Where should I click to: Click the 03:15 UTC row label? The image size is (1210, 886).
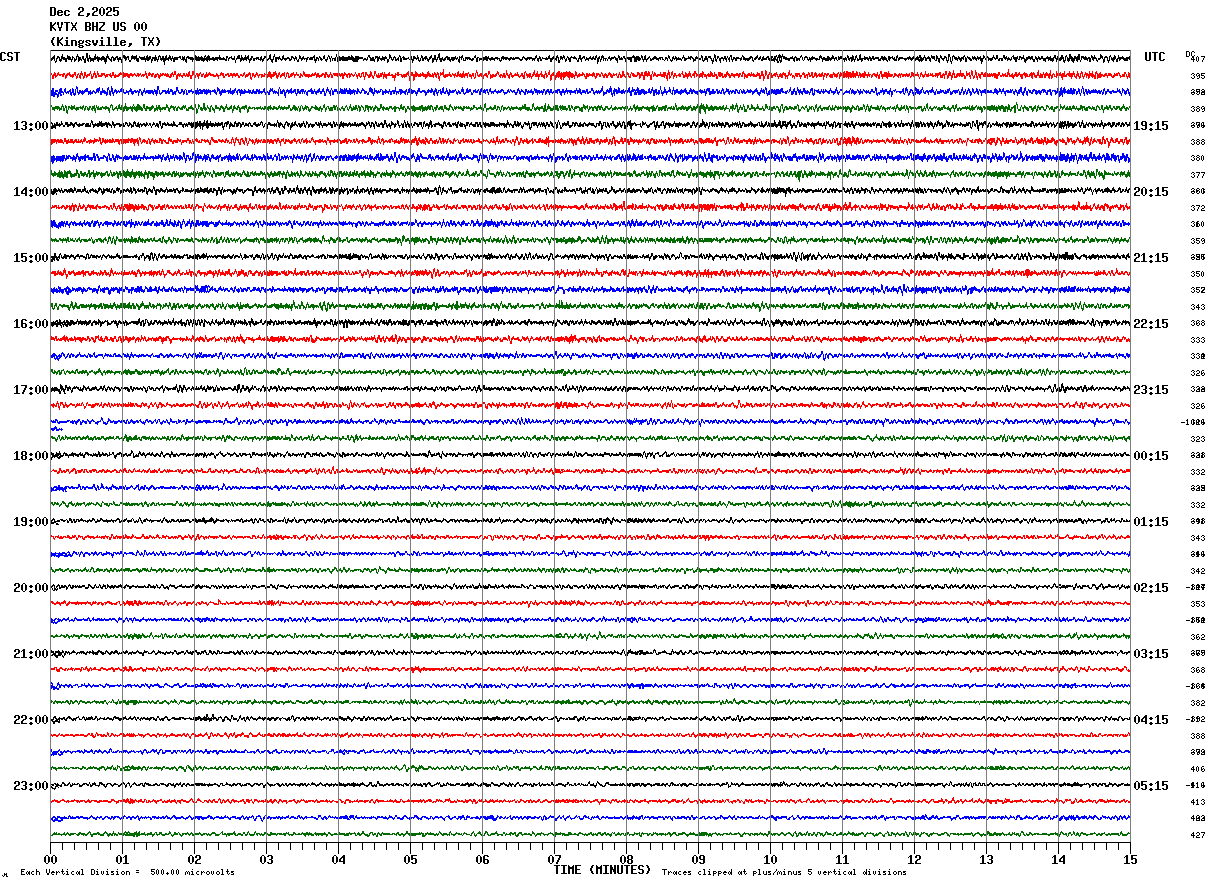[x=1151, y=654]
